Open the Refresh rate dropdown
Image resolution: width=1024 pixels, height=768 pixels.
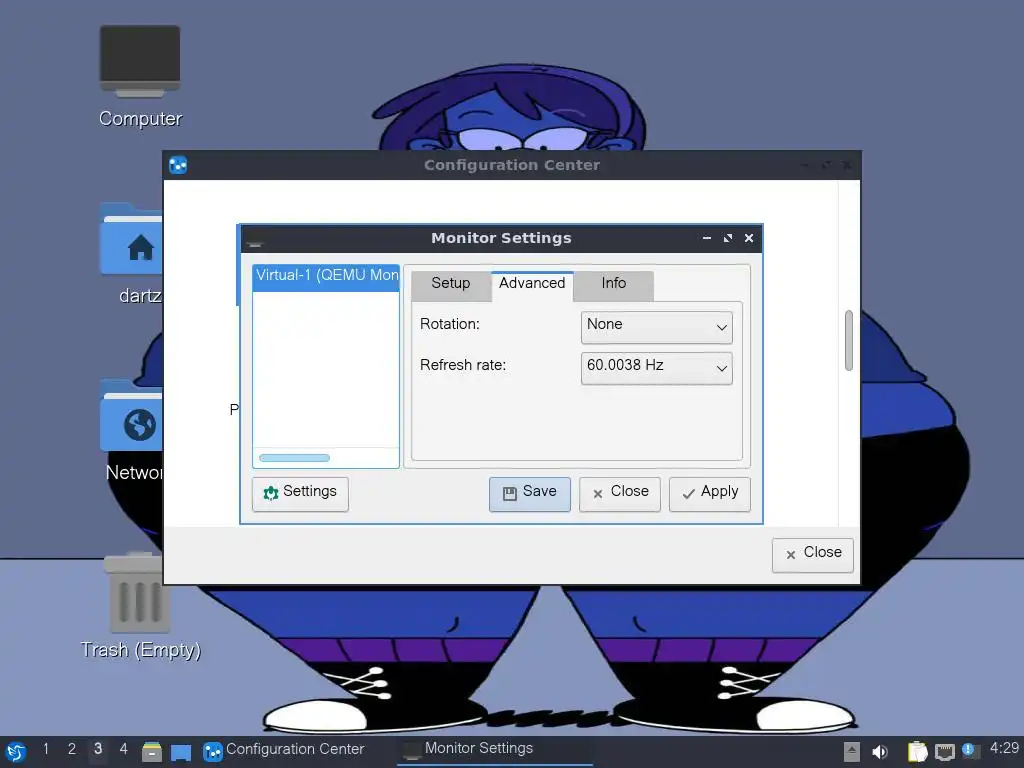(656, 368)
